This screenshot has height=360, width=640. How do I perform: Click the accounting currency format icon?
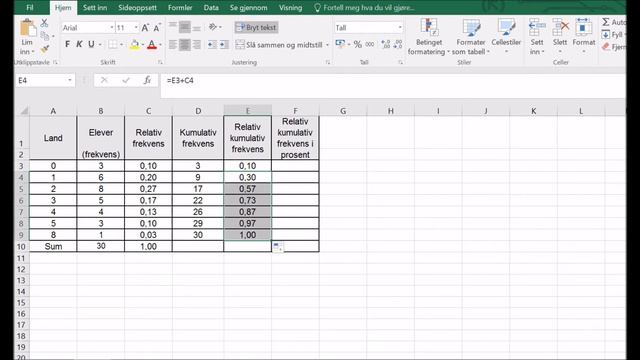pos(340,44)
